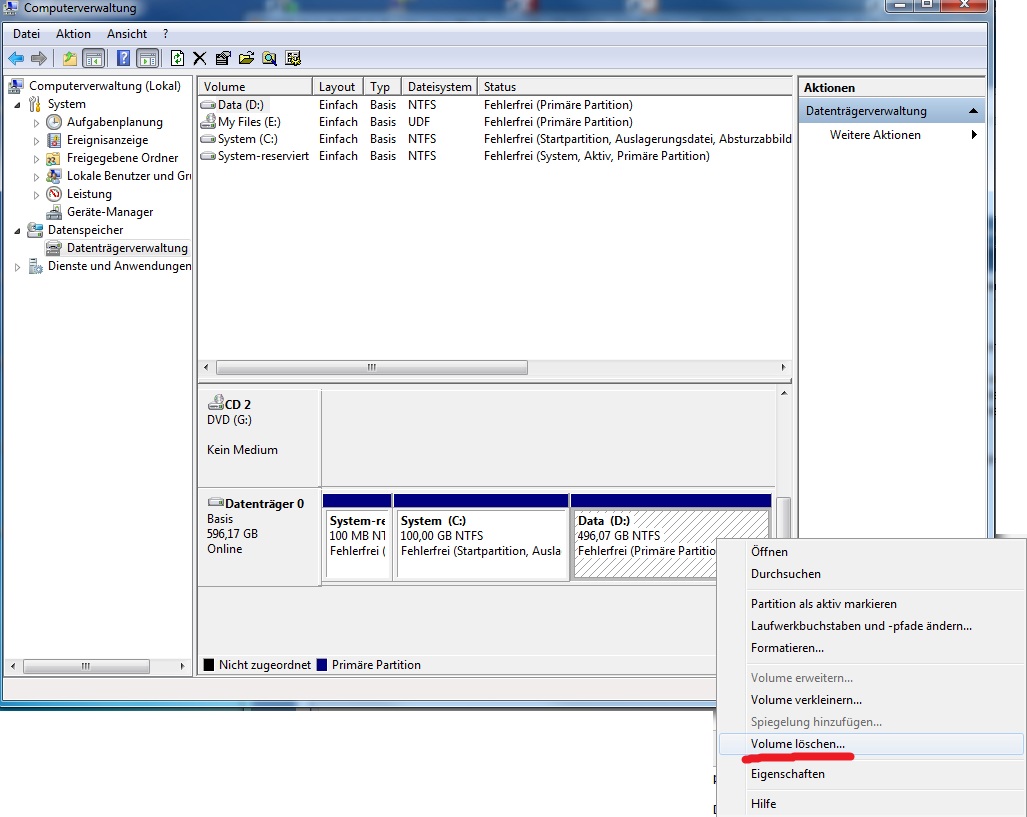Select My Files (E:) volume row

pos(495,122)
